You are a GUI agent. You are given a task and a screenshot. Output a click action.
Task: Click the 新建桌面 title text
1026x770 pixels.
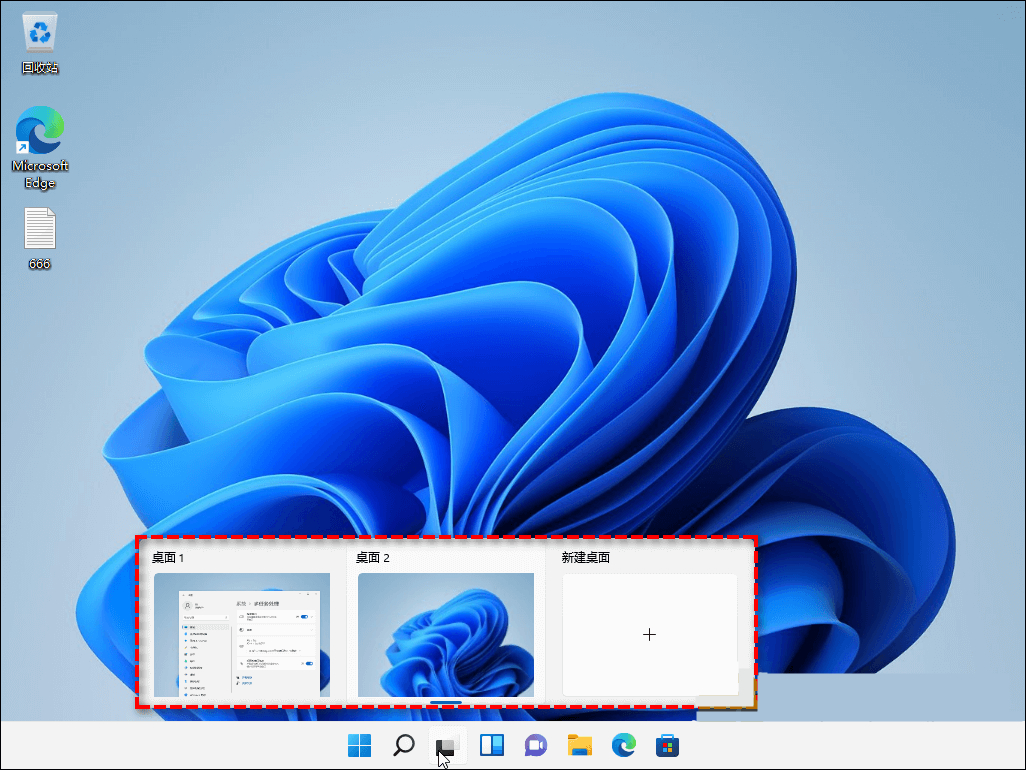pos(585,558)
